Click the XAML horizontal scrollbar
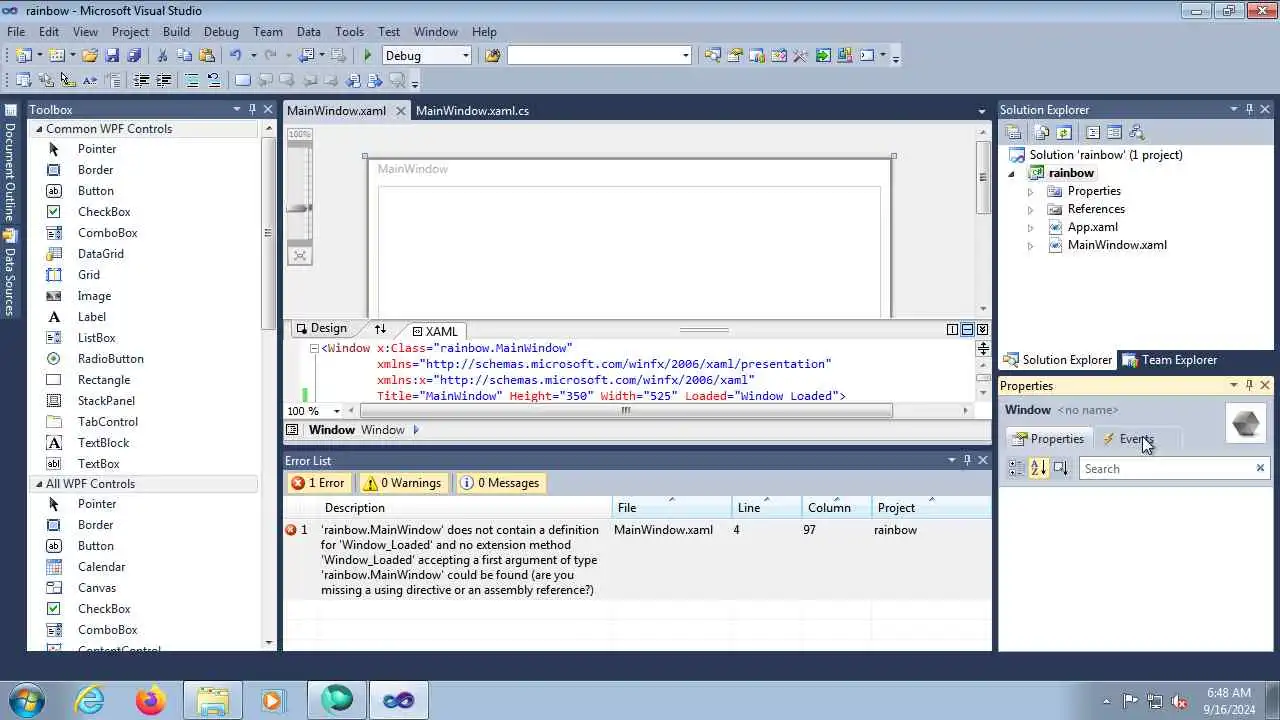Screen dimensions: 1280x720 click(625, 410)
